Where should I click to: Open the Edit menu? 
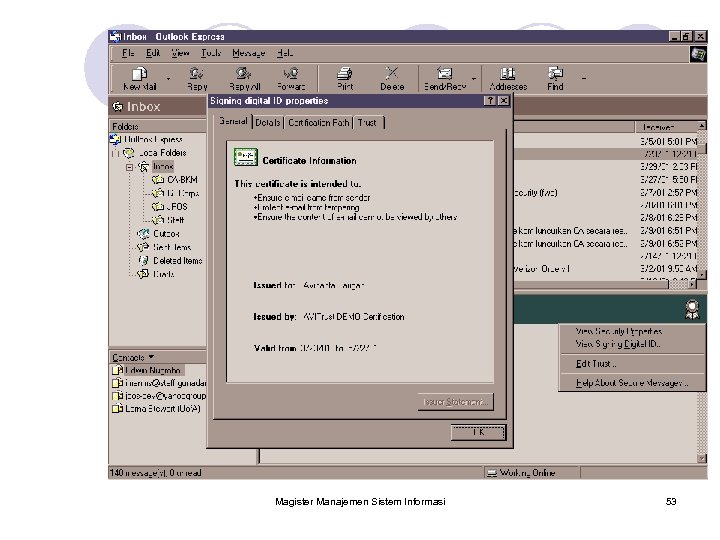pyautogui.click(x=153, y=53)
